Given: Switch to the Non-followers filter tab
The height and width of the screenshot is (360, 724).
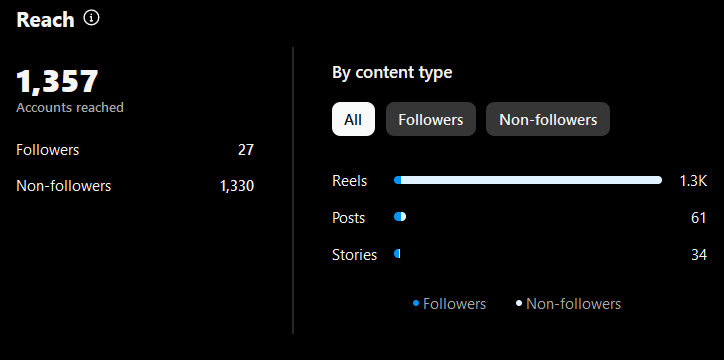Looking at the screenshot, I should point(548,119).
